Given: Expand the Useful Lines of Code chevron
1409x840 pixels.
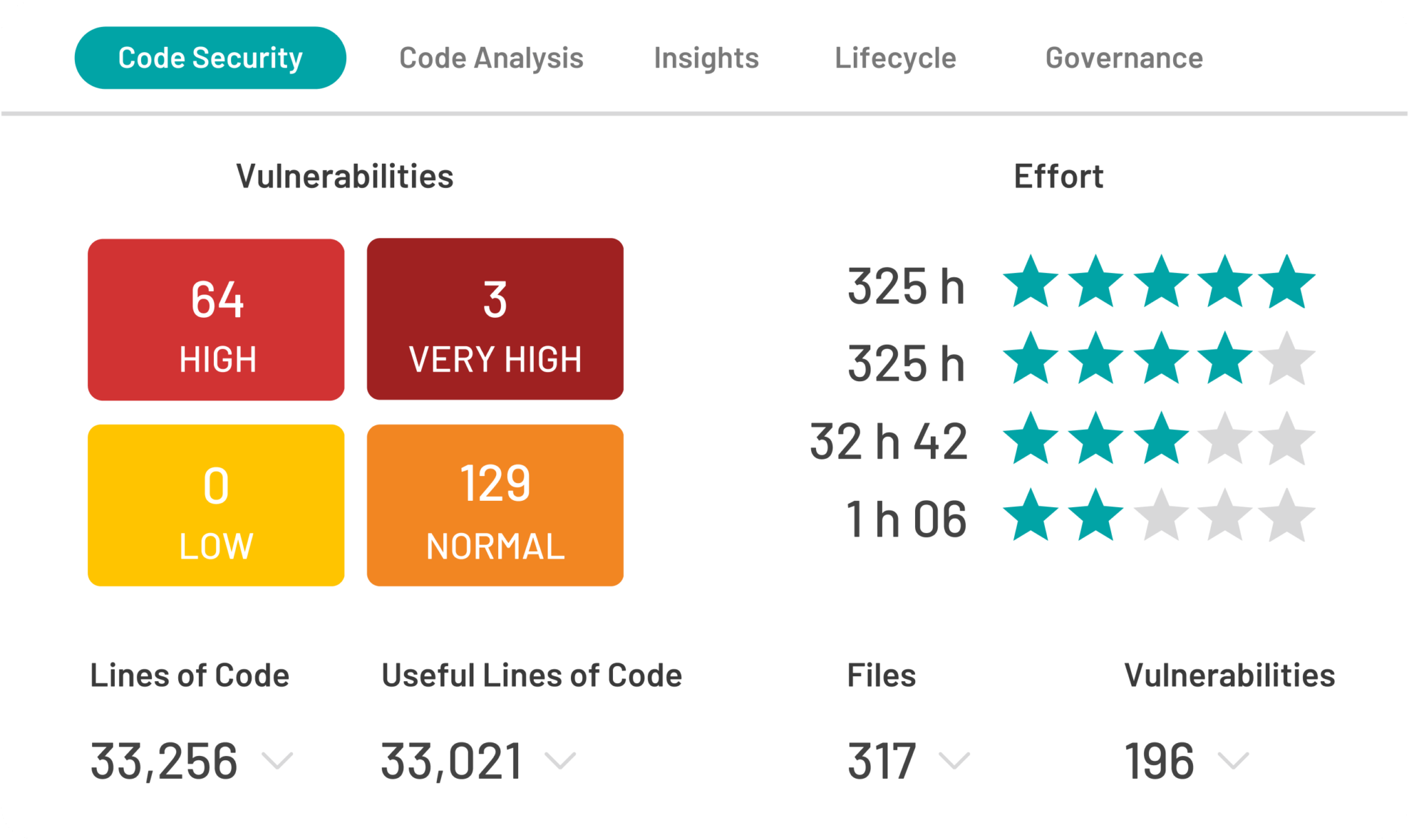Looking at the screenshot, I should 560,761.
